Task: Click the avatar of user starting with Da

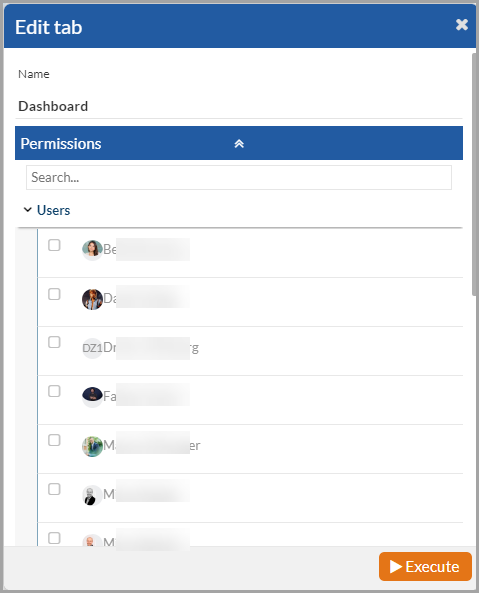Action: click(x=92, y=299)
